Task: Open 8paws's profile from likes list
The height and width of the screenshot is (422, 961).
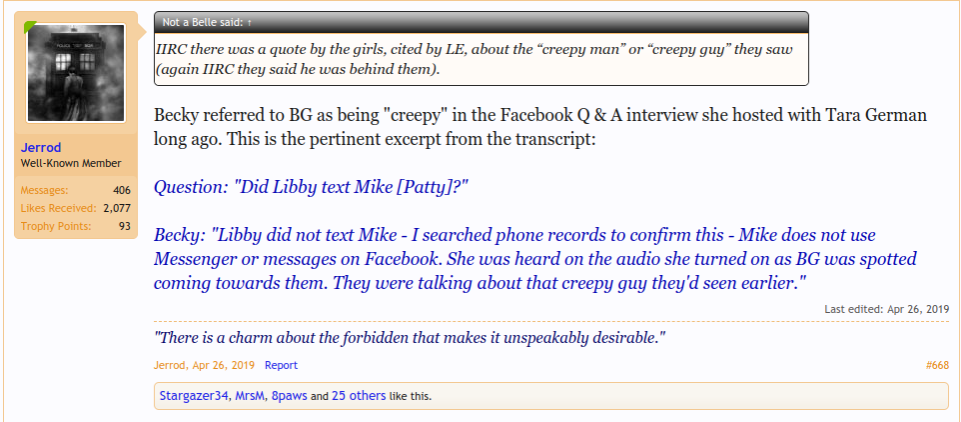Action: click(x=289, y=396)
